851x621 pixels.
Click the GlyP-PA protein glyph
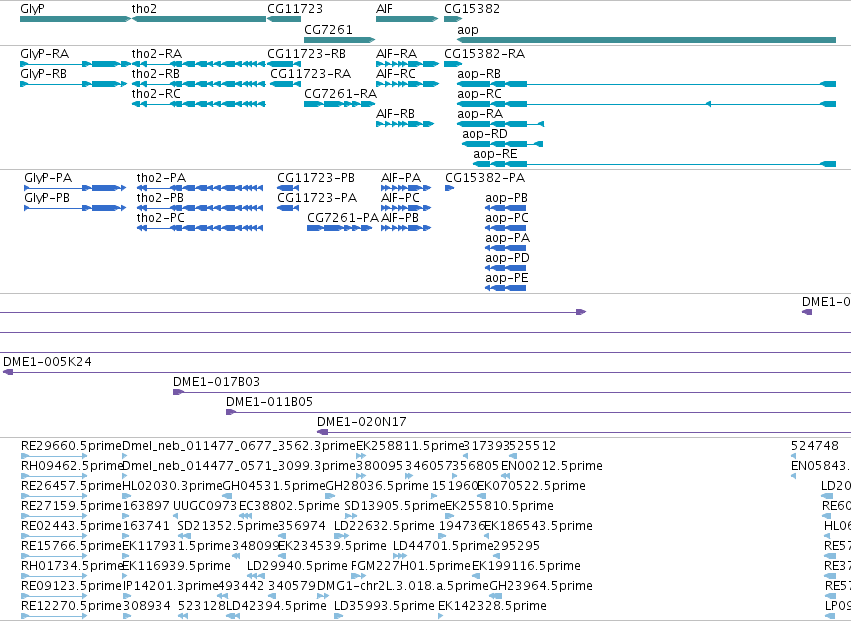pos(75,188)
